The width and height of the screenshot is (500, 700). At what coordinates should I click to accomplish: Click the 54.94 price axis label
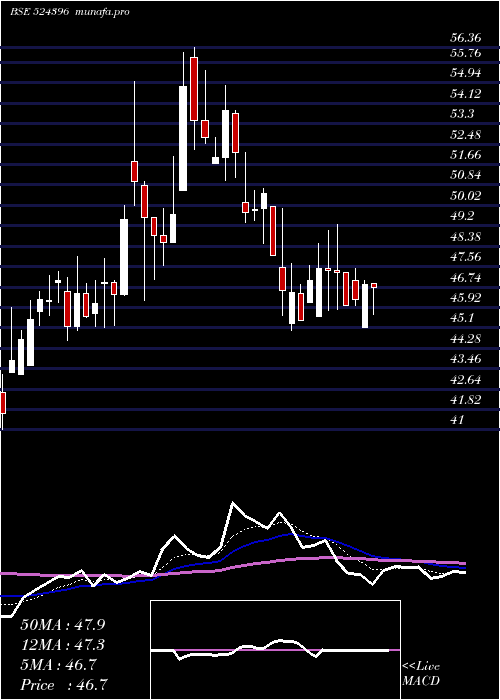[466, 73]
